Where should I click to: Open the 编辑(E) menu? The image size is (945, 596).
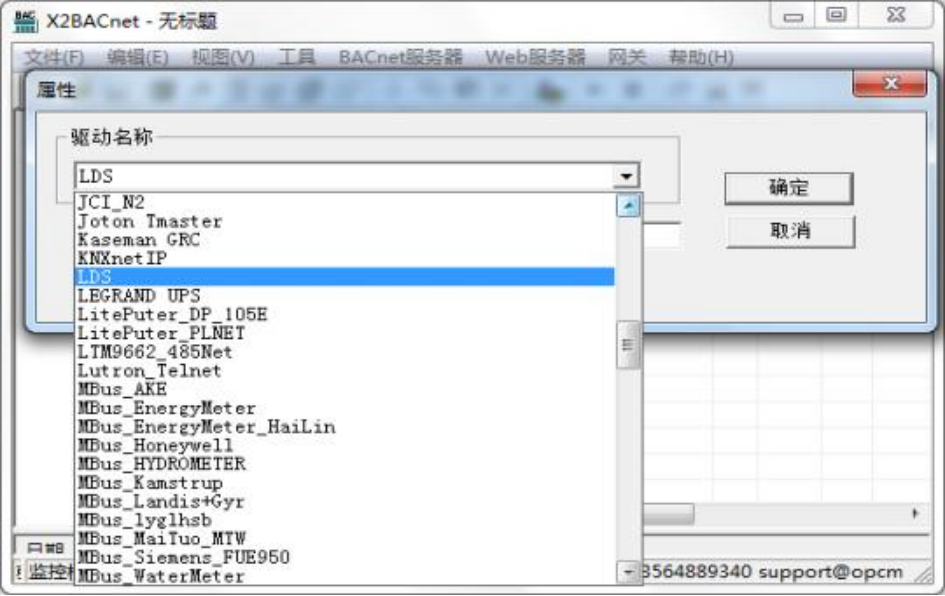pyautogui.click(x=137, y=57)
